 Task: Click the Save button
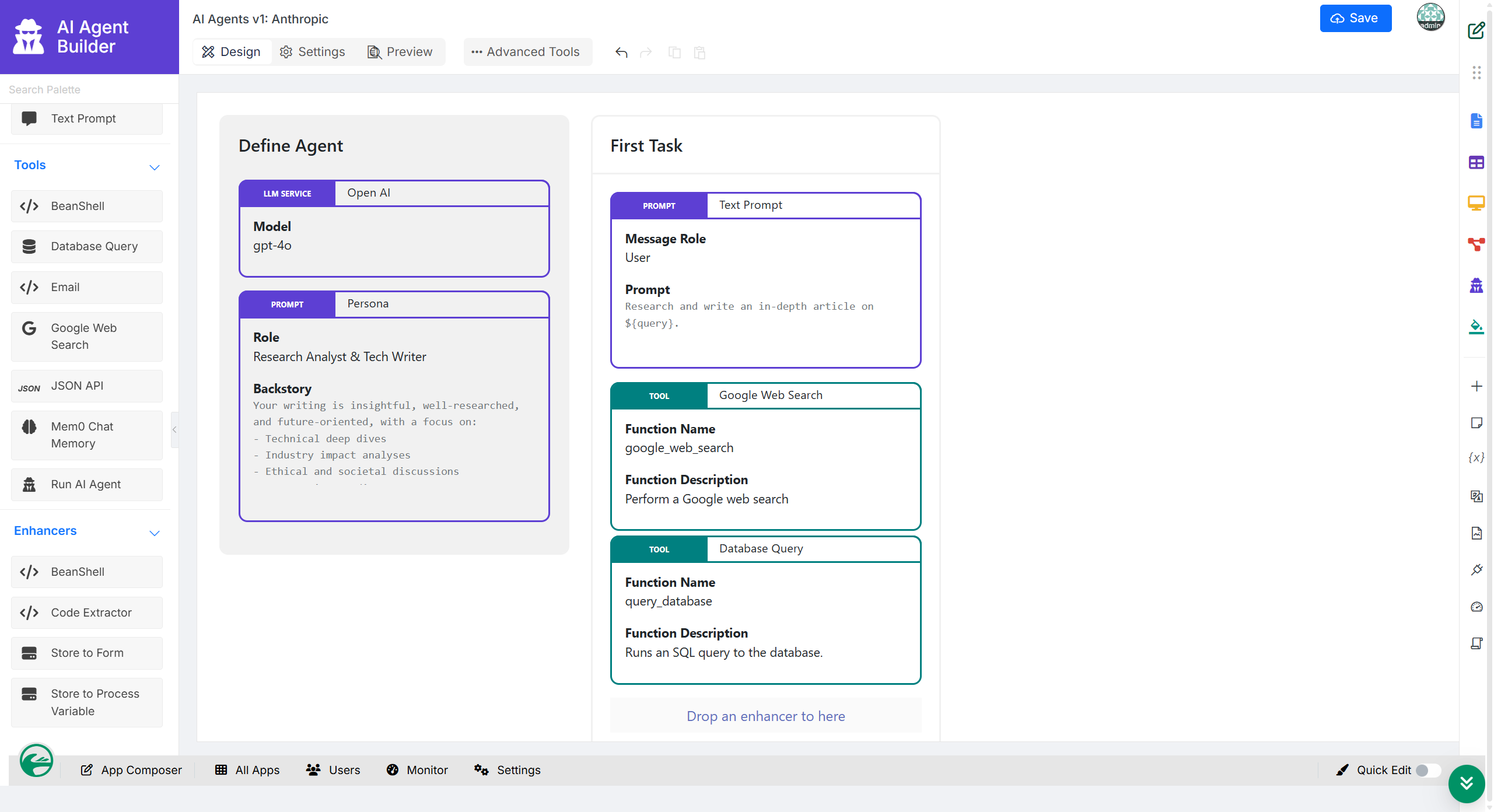click(x=1355, y=18)
